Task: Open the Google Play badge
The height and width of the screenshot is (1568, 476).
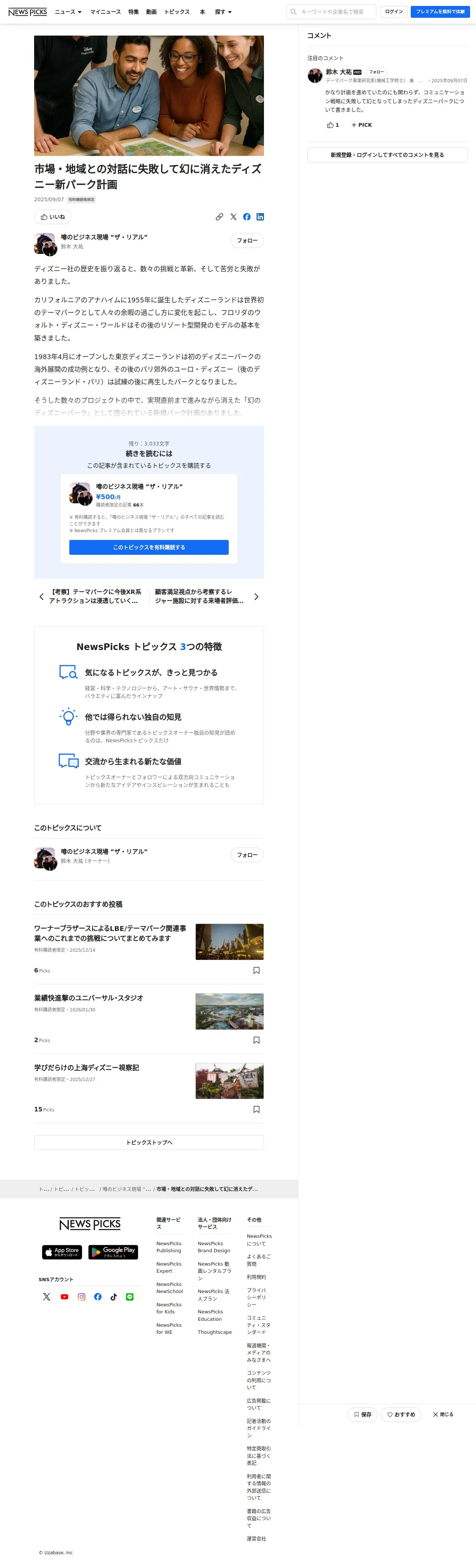Action: click(x=113, y=1252)
